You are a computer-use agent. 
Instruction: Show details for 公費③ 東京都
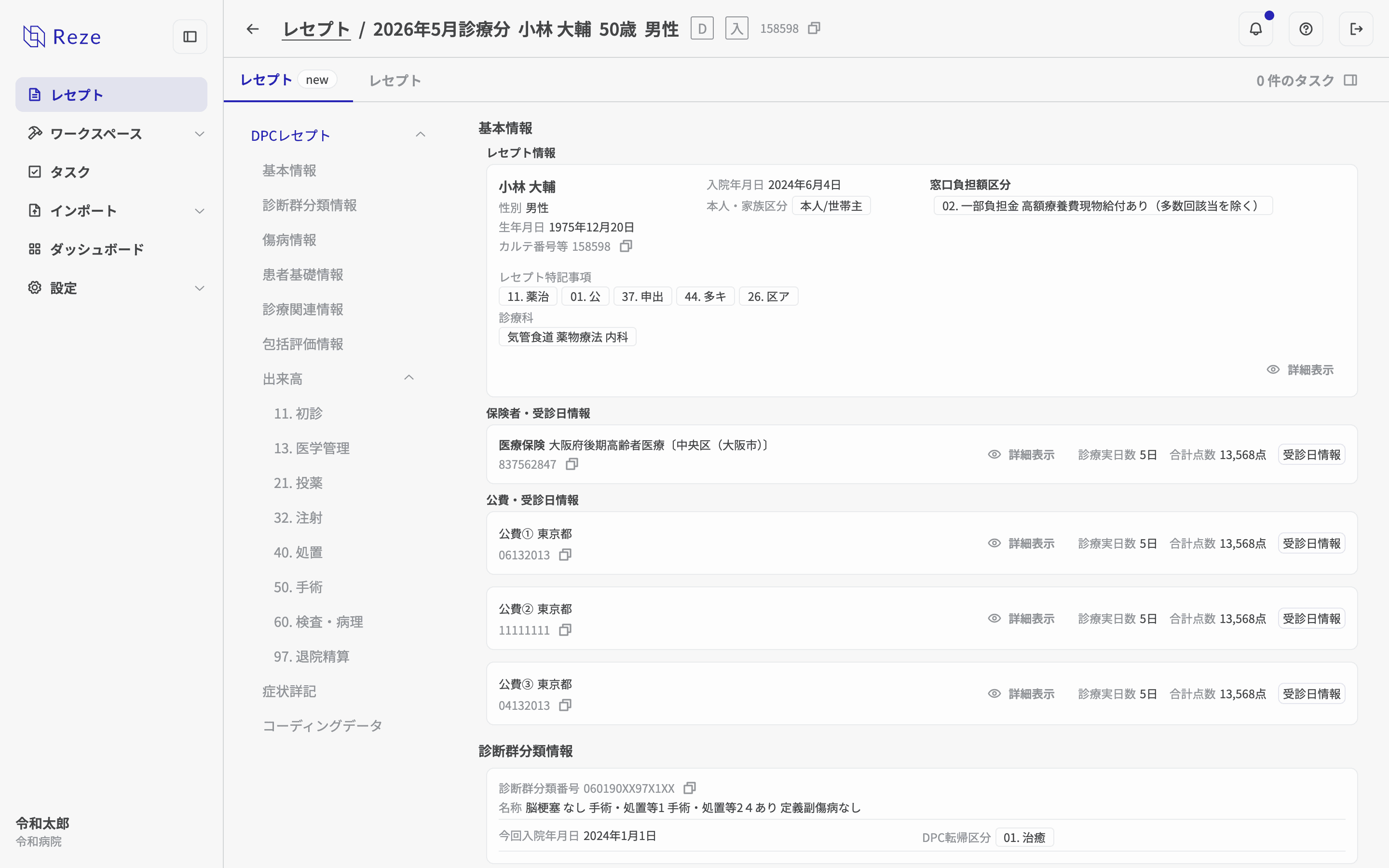(x=1021, y=693)
